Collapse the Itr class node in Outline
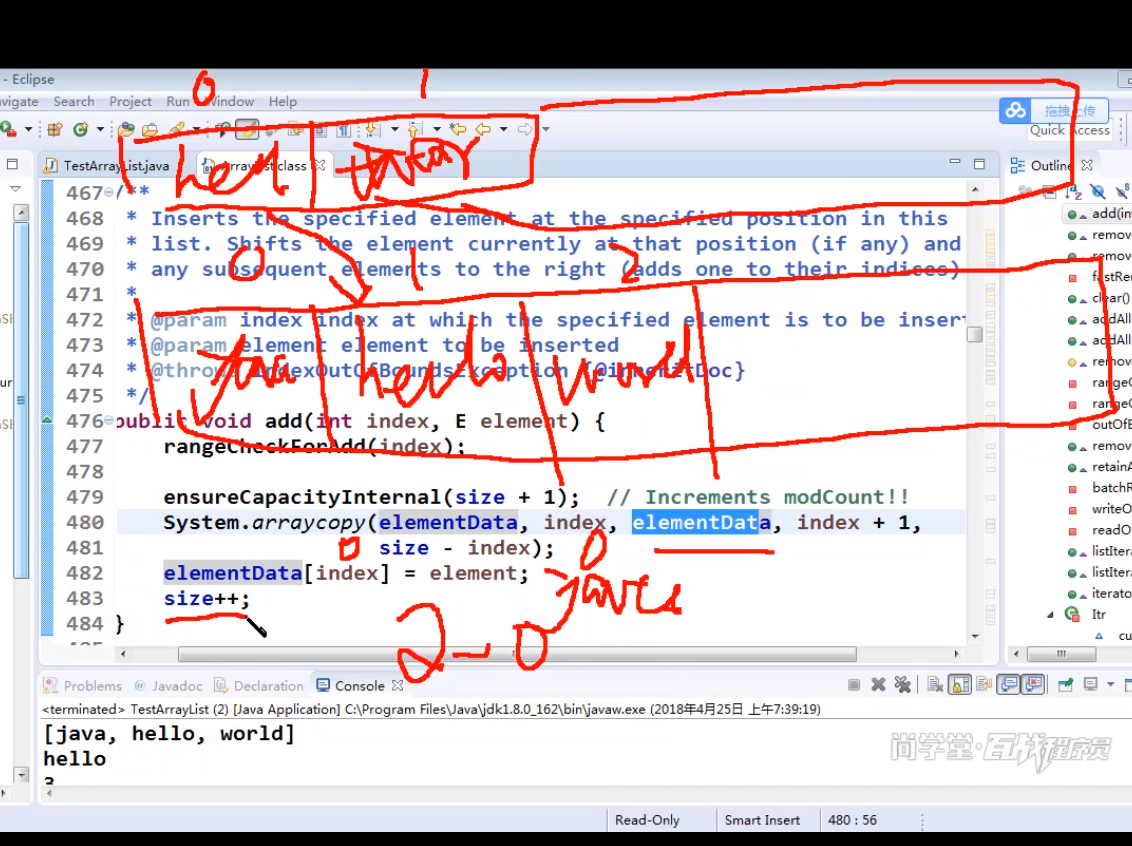1132x846 pixels. [x=1050, y=615]
